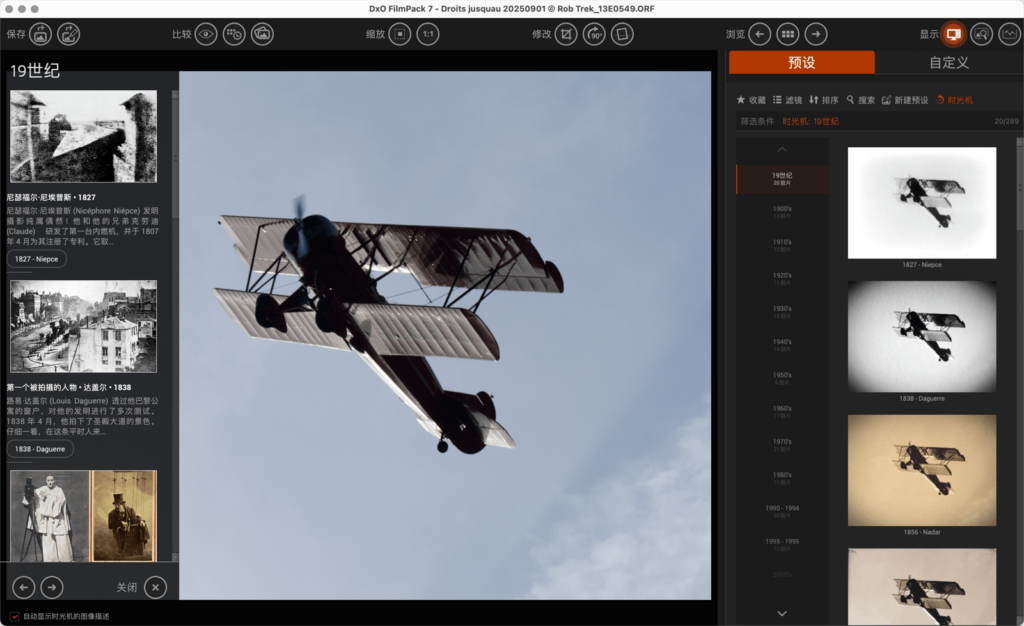Set zoom to 1:1
The width and height of the screenshot is (1024, 626).
[428, 34]
